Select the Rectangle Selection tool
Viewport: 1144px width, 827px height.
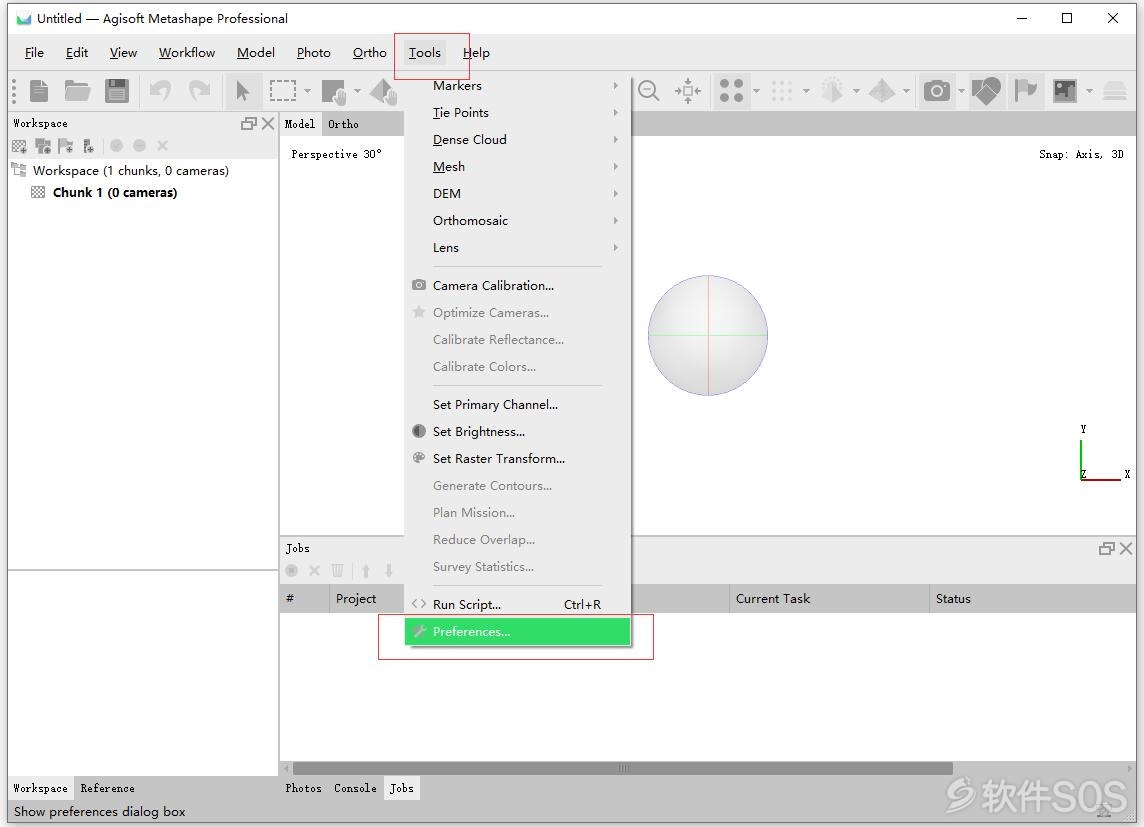pos(282,90)
